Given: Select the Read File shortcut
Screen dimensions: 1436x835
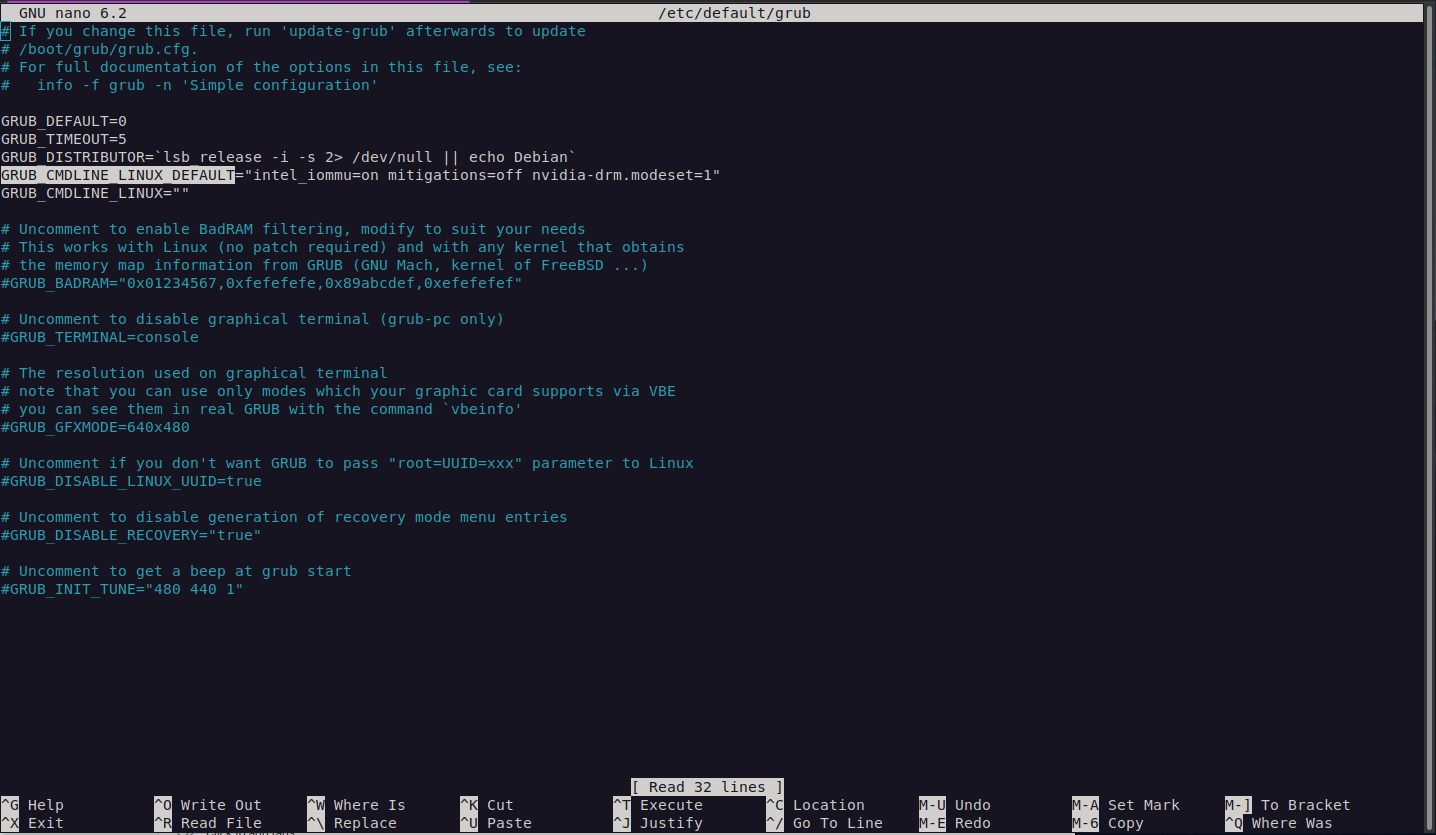Looking at the screenshot, I should click(220, 823).
